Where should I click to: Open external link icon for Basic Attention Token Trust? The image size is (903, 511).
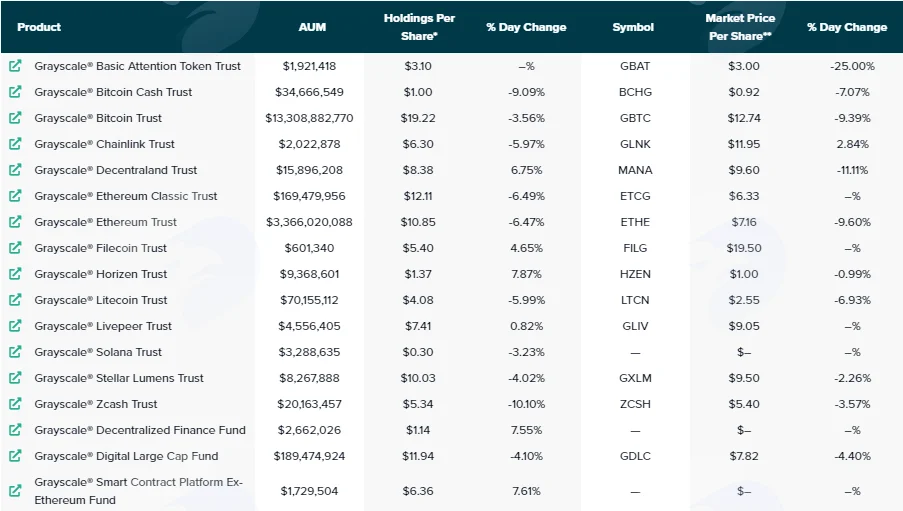(x=15, y=66)
